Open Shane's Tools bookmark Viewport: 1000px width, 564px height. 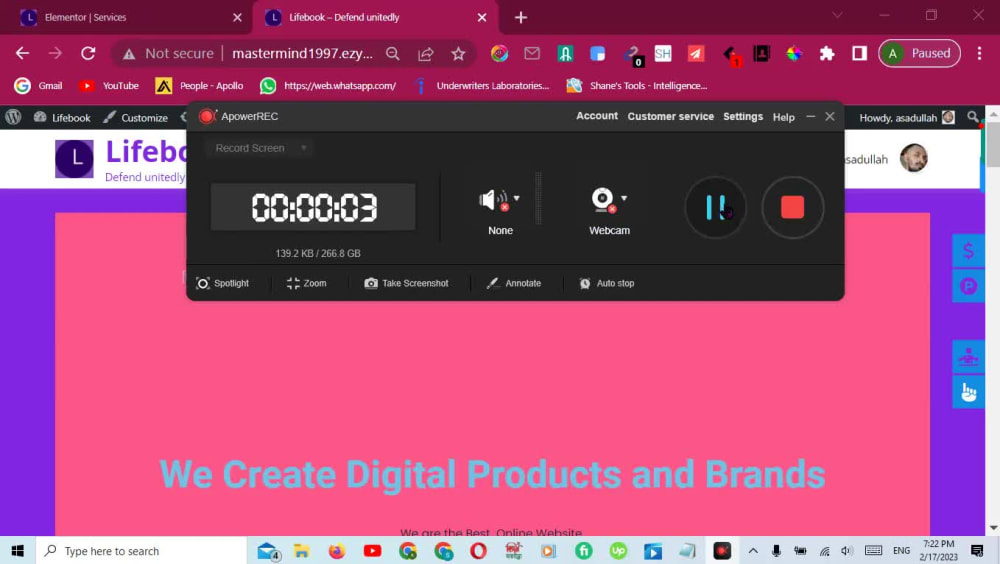tap(637, 85)
